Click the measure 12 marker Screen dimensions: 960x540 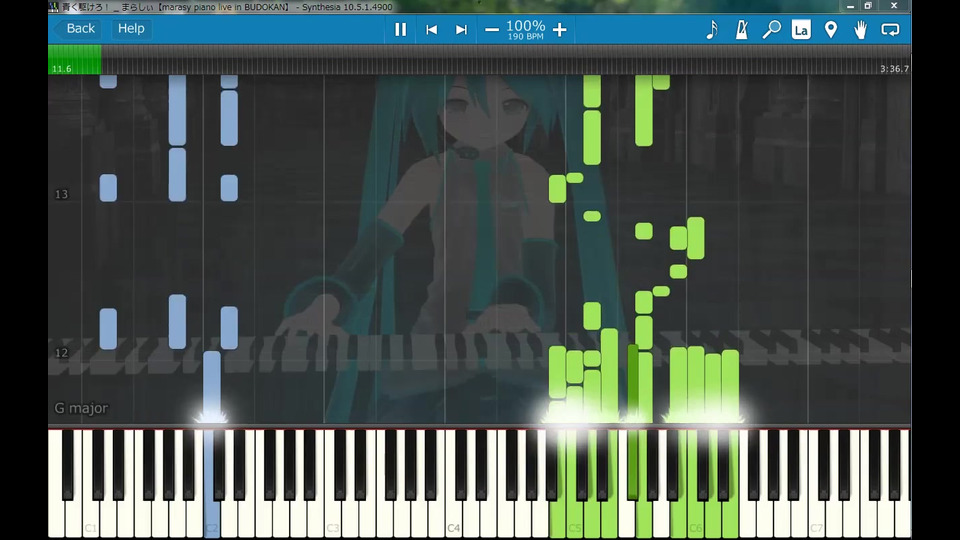(61, 353)
